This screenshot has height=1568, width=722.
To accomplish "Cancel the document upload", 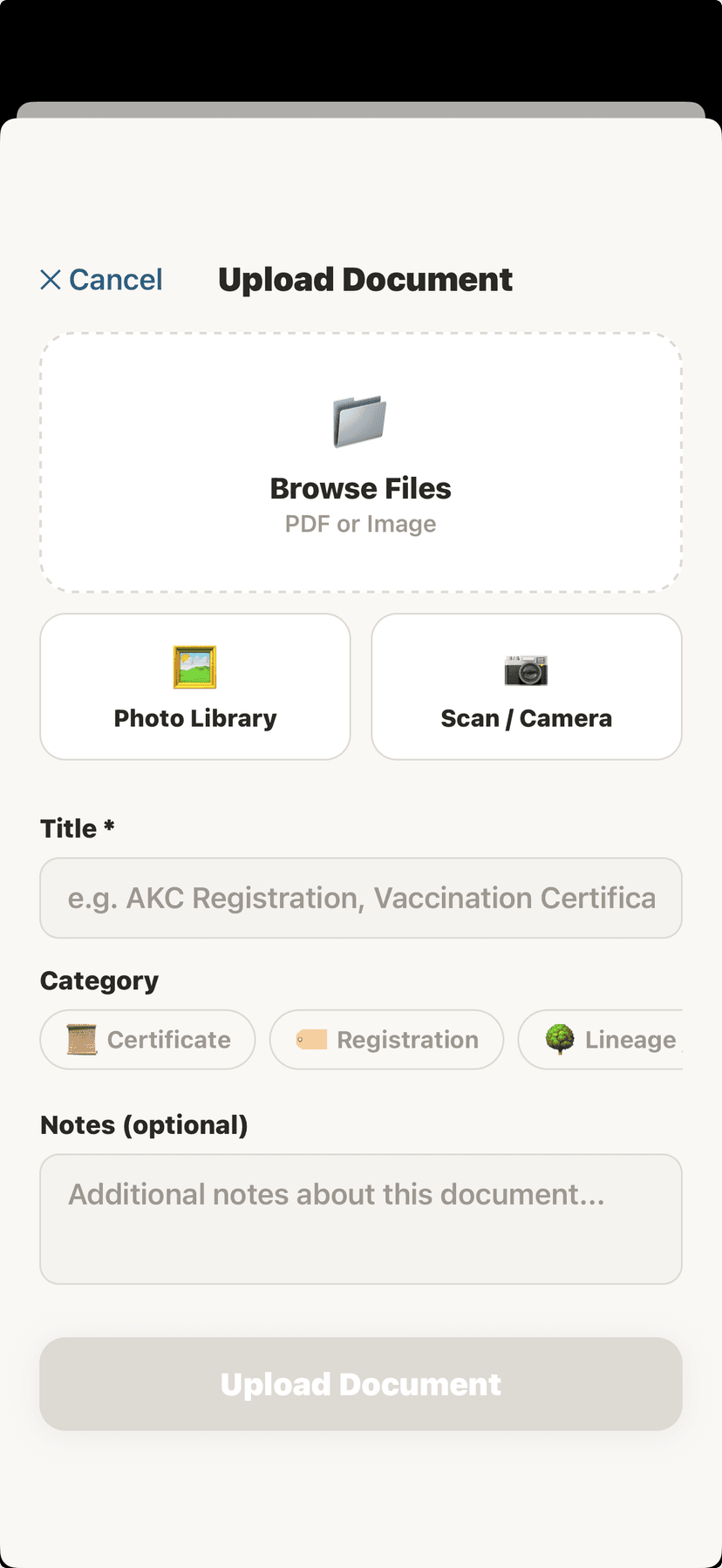I will [x=100, y=279].
